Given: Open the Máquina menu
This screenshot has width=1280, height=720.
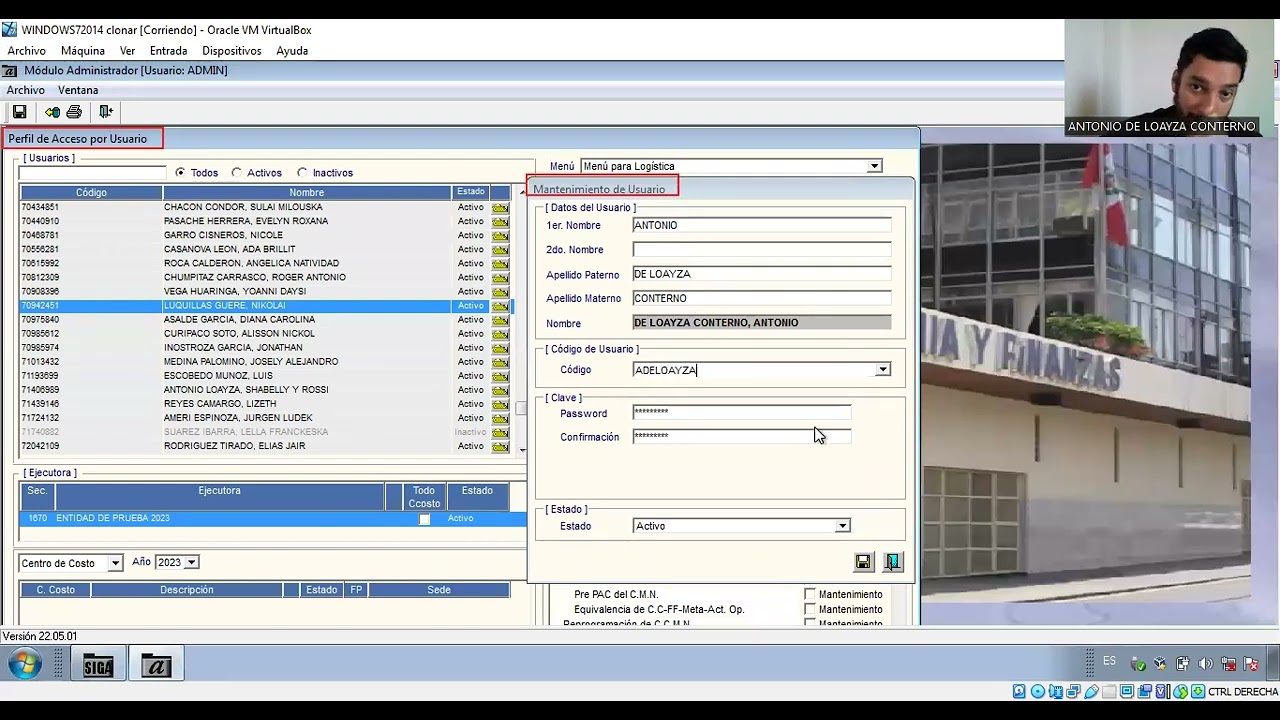Looking at the screenshot, I should click(83, 50).
